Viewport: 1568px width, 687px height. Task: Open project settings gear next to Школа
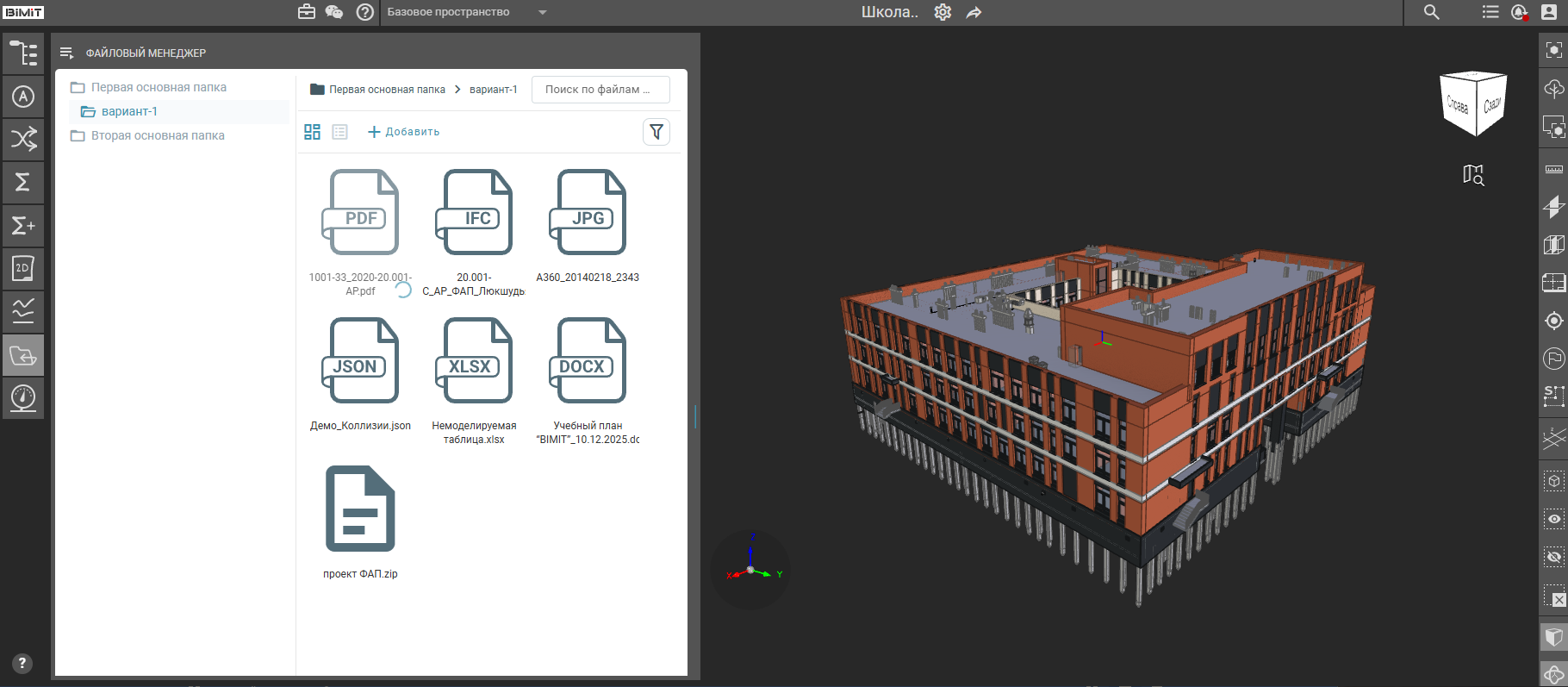[x=943, y=12]
